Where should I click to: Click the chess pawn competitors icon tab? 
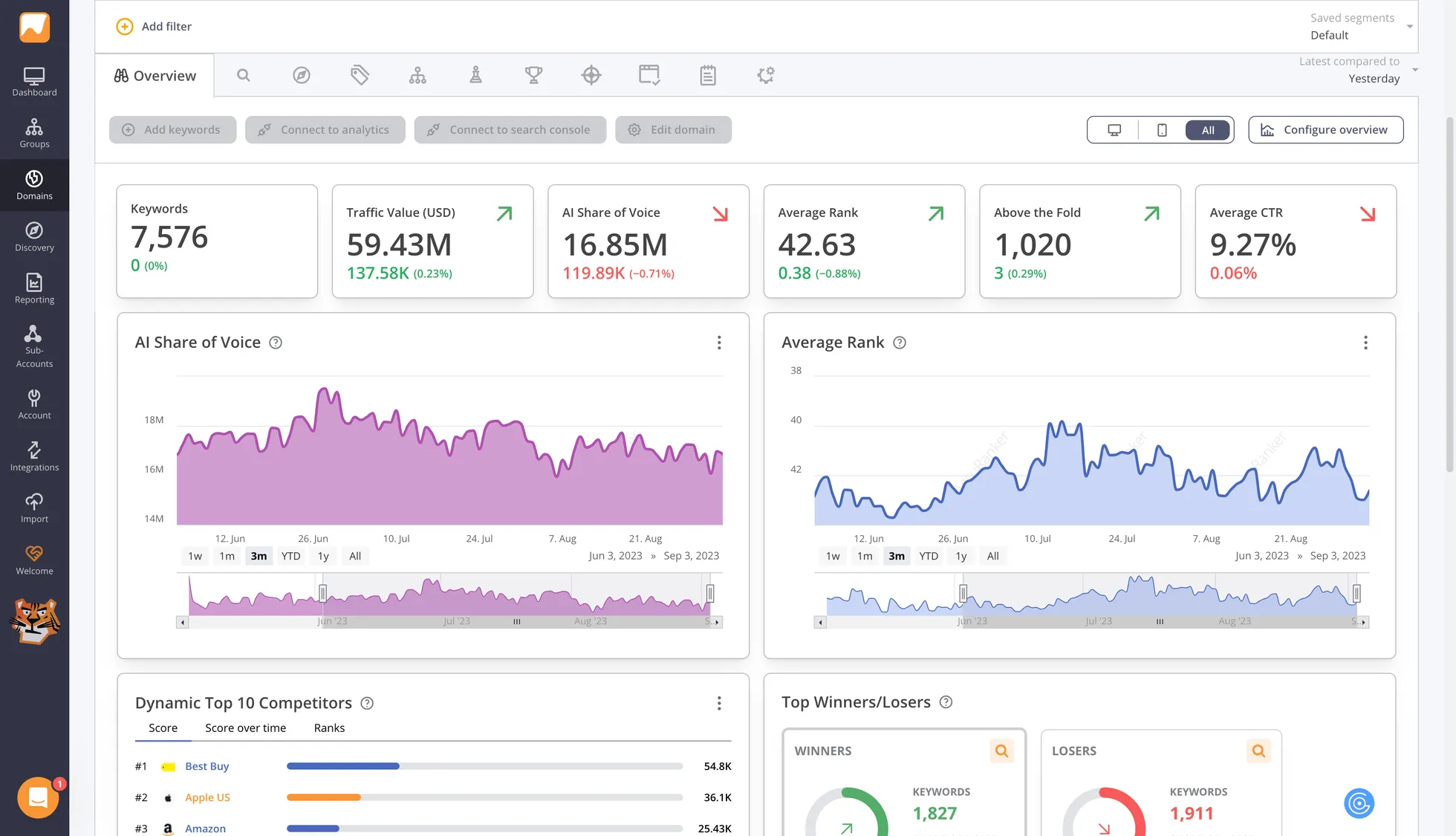tap(475, 75)
